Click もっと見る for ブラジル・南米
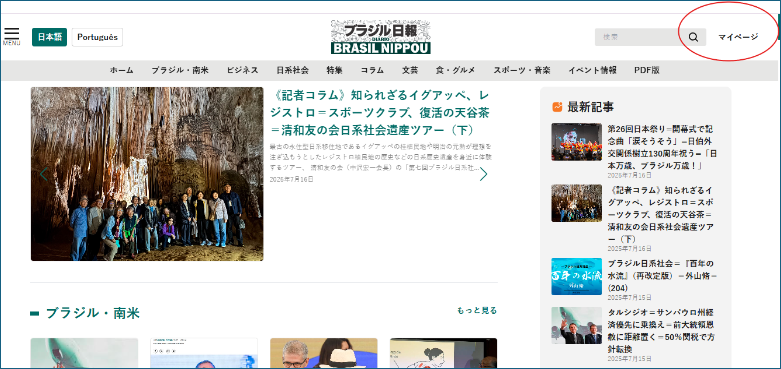781x369 pixels. [x=477, y=311]
